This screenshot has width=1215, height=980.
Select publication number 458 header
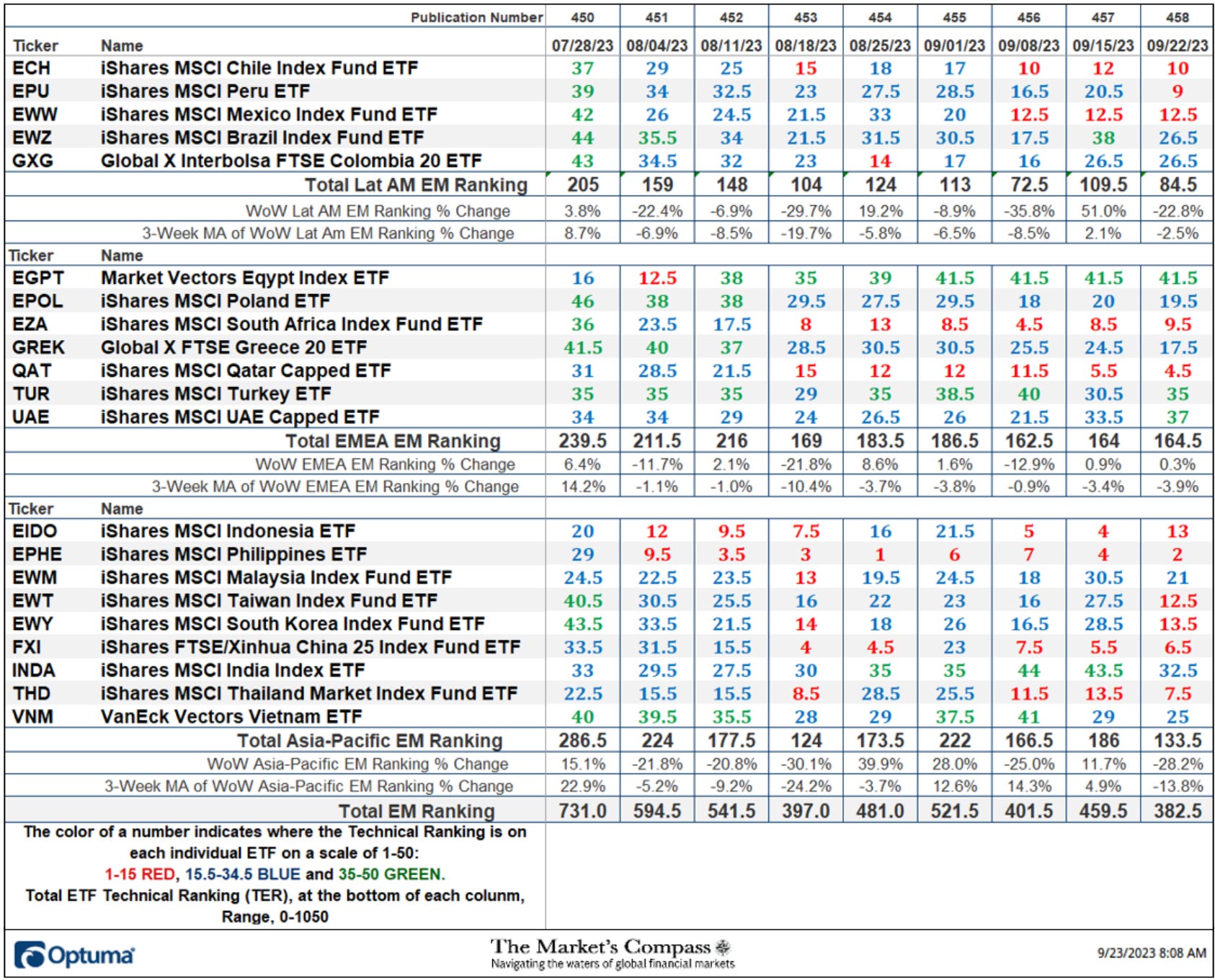click(1178, 17)
